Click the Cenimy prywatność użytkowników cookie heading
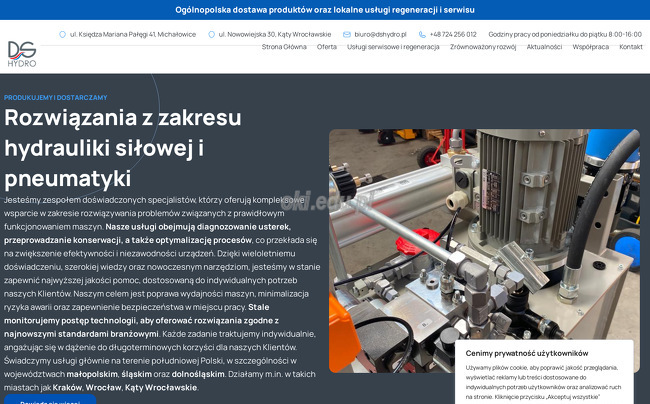Screen dimensions: 650x404 click(x=527, y=353)
